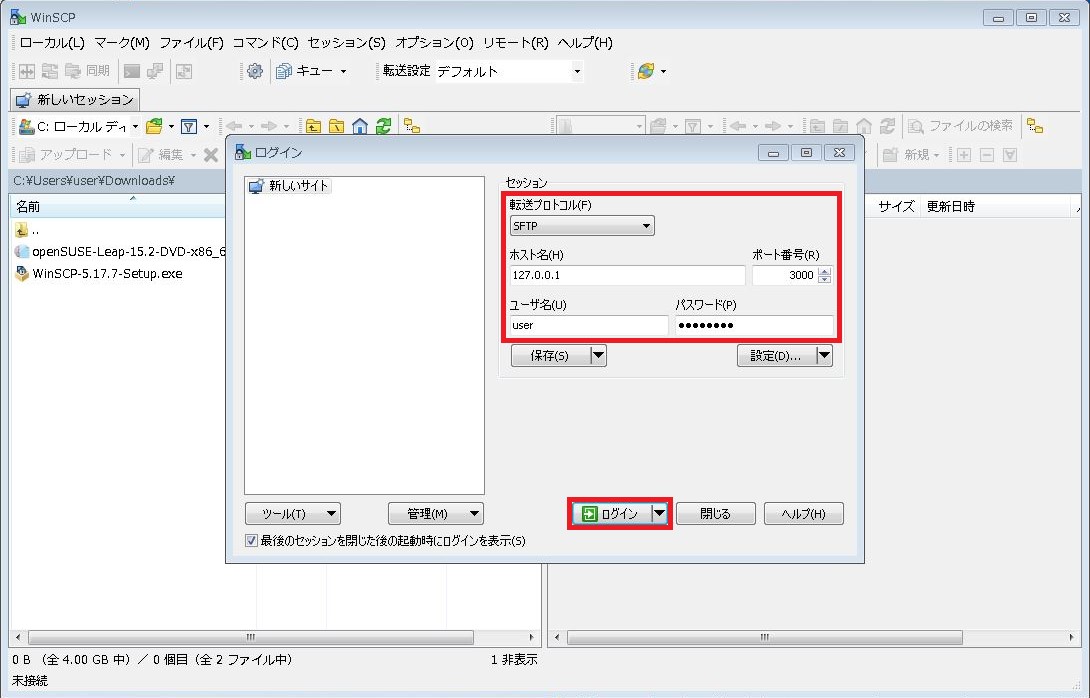1090x698 pixels.
Task: Go to the local parent directory icon
Action: (x=314, y=126)
